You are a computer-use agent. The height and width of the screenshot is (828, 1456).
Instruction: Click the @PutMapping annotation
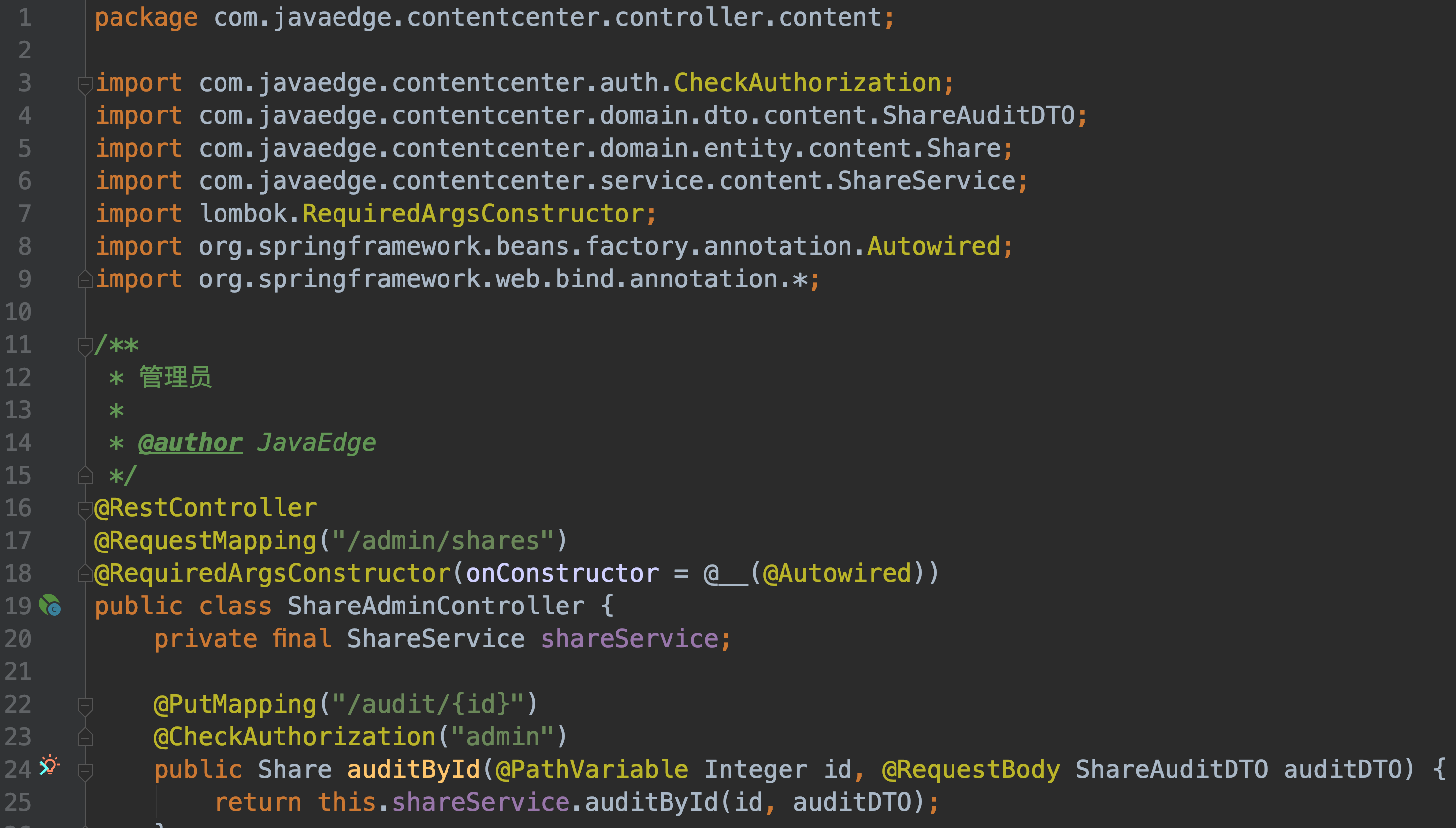tap(235, 704)
